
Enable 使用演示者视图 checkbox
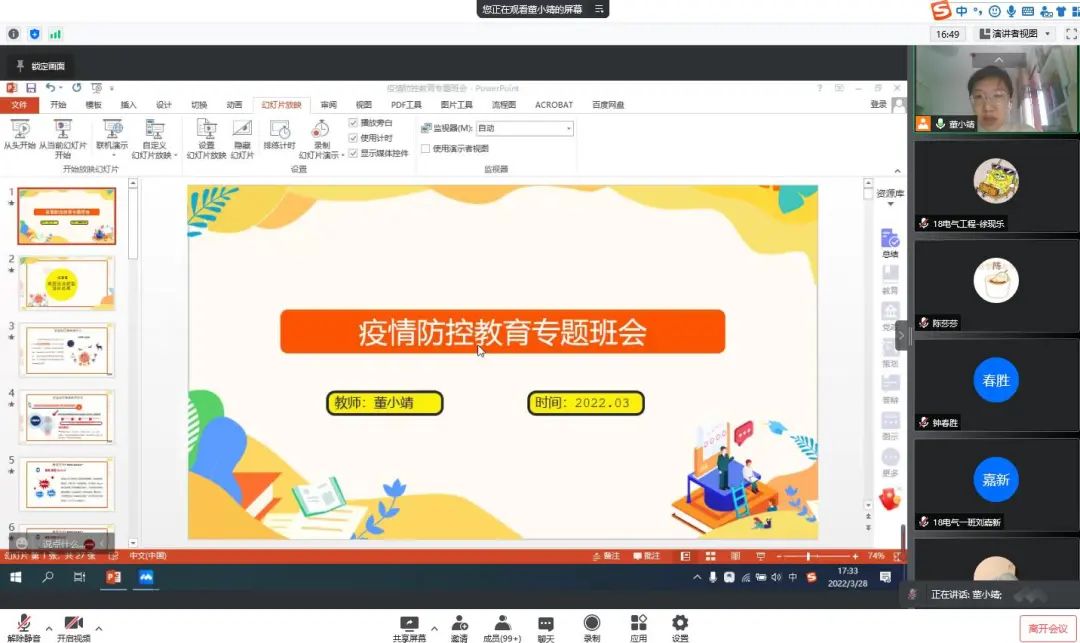[x=425, y=148]
